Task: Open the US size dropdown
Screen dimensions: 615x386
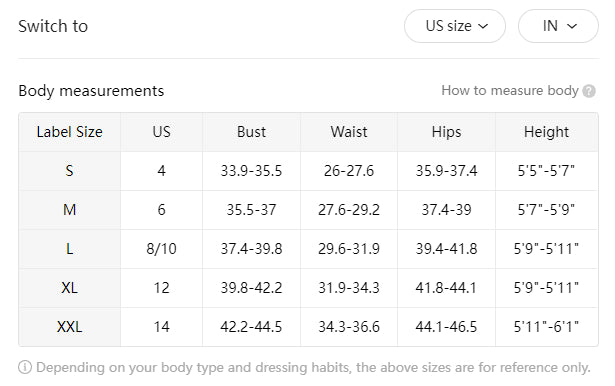Action: click(455, 26)
